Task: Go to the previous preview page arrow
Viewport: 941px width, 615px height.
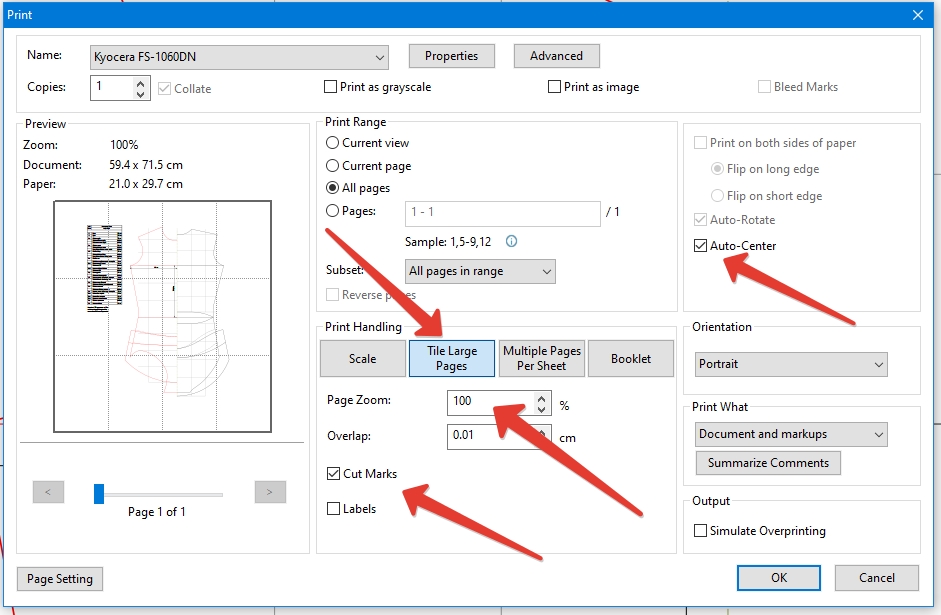Action: coord(48,492)
